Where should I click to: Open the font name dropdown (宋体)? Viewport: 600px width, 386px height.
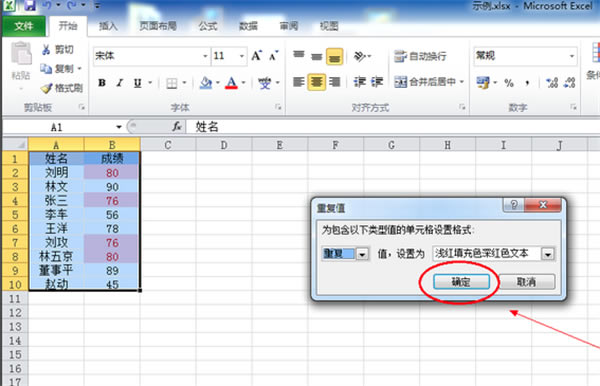[x=205, y=56]
